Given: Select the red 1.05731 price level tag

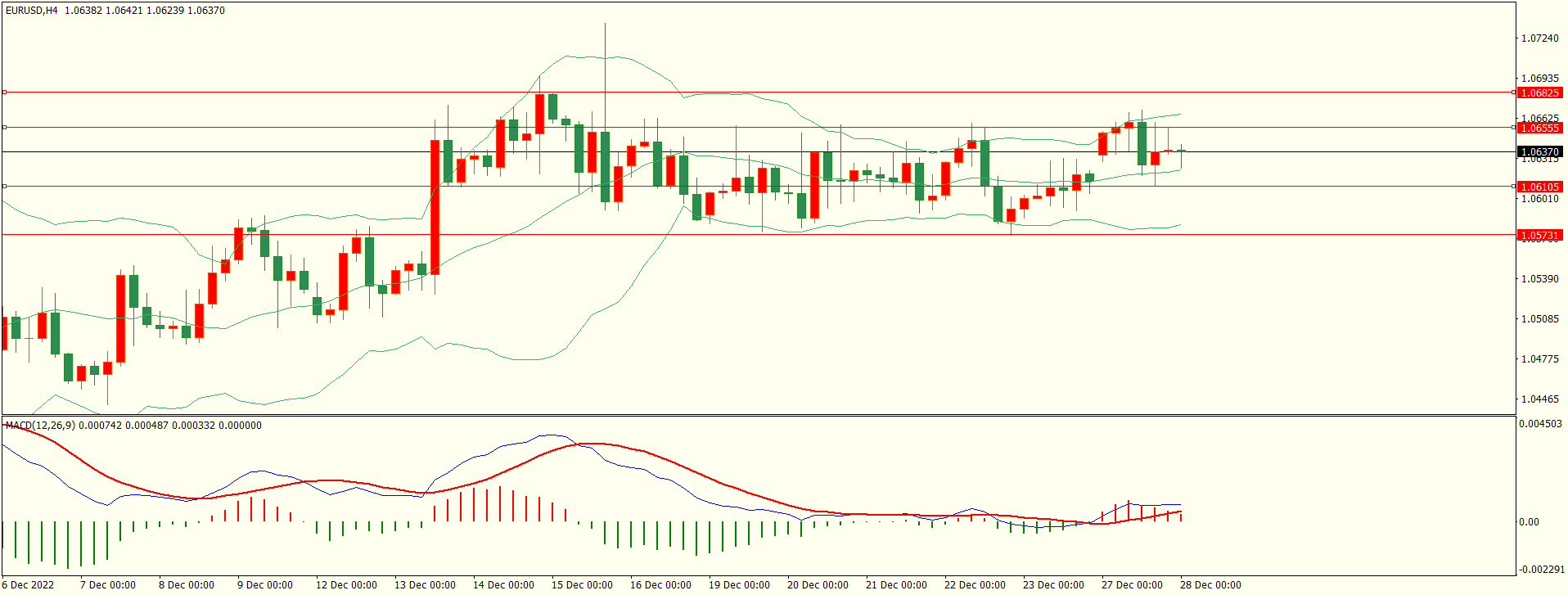Looking at the screenshot, I should coord(1539,236).
